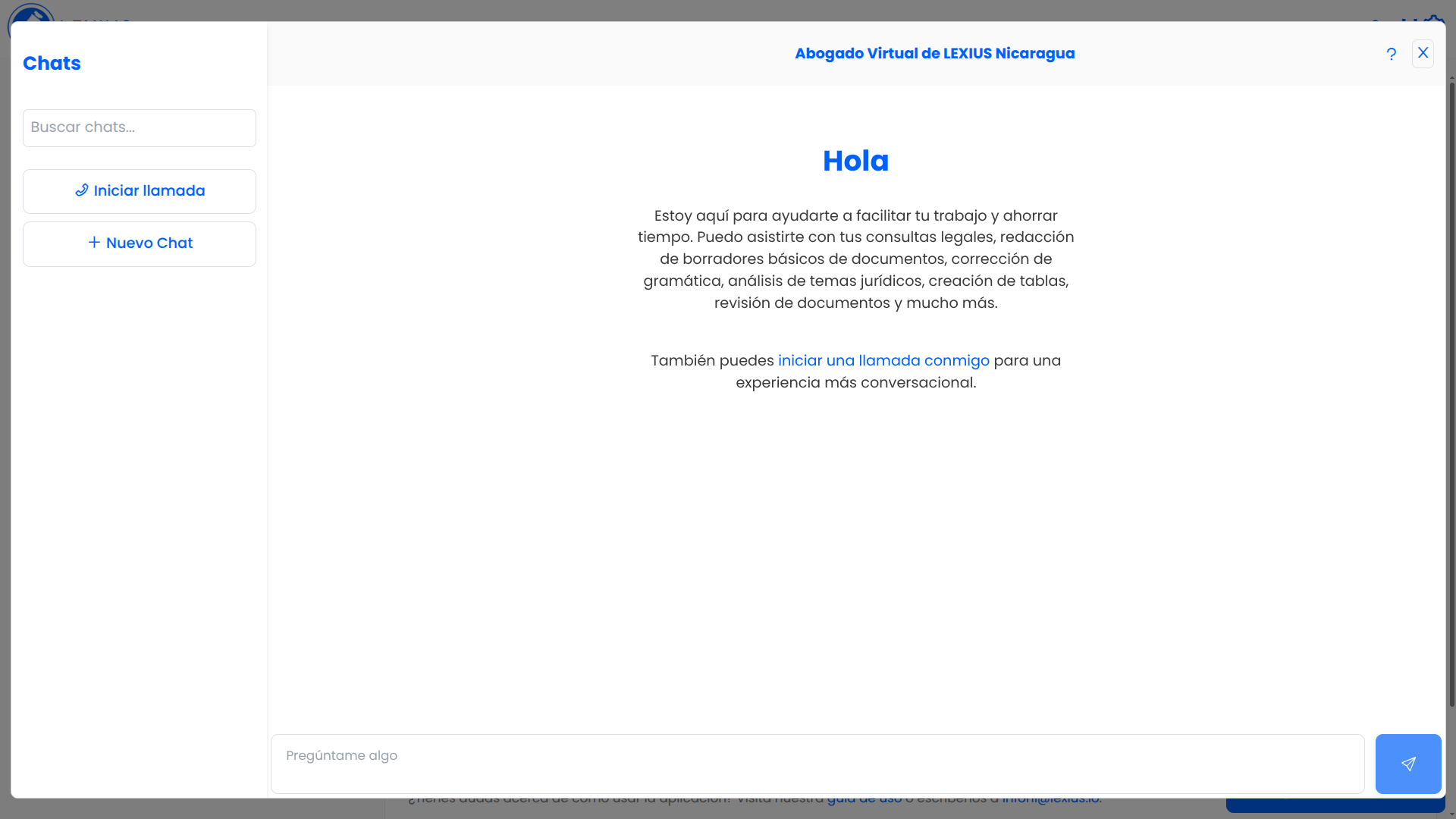Start a new conversation with Nuevo Chat

pyautogui.click(x=140, y=243)
